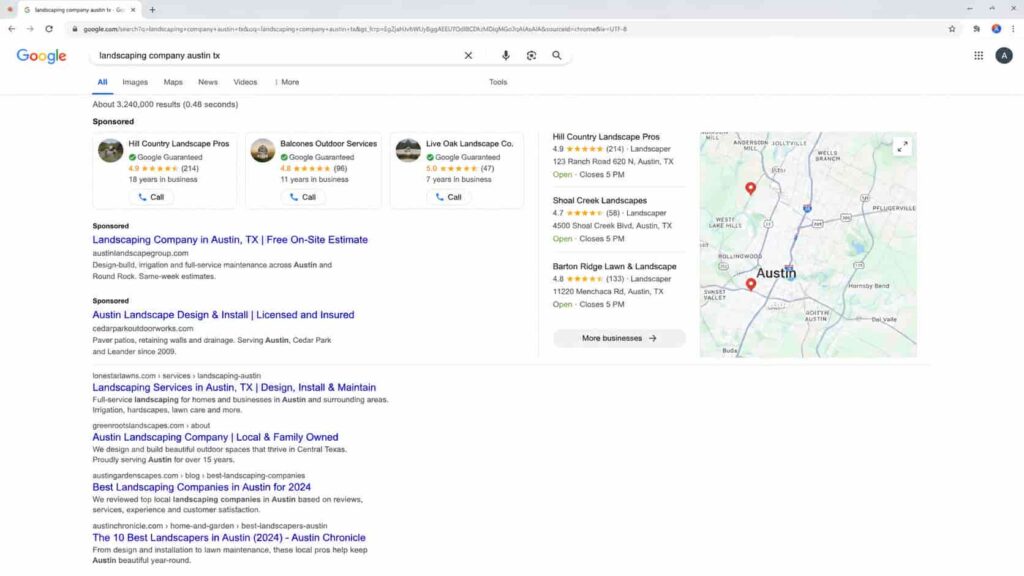Open the Google apps grid

978,56
